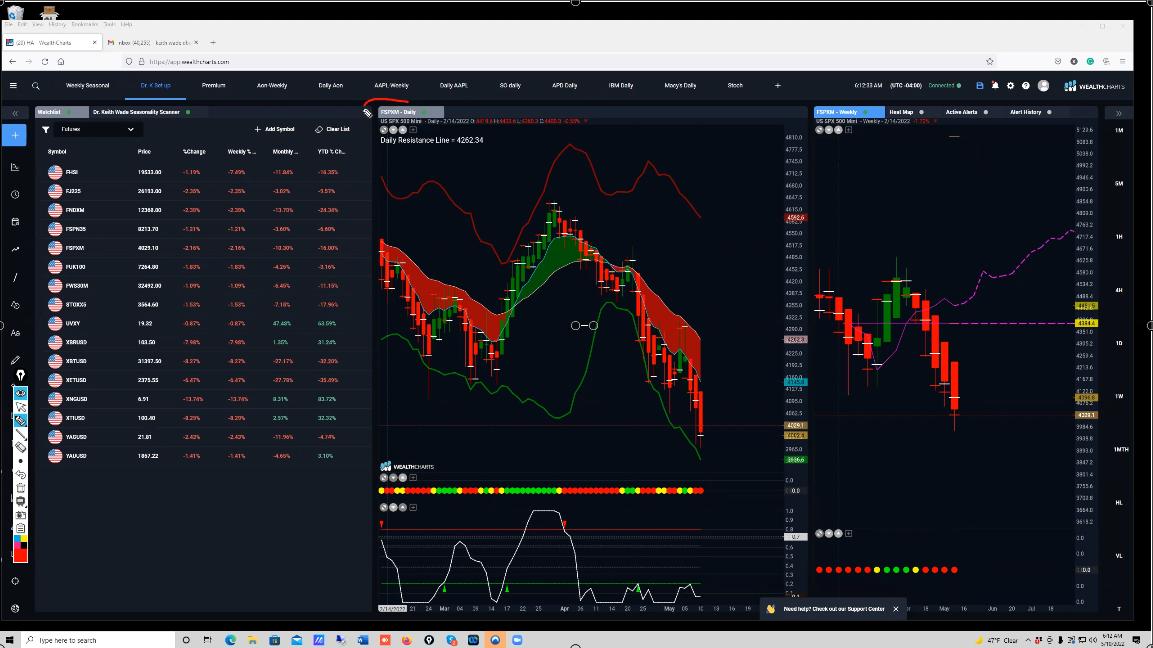Select the 1D timeframe button
The image size is (1153, 648).
click(x=1119, y=343)
